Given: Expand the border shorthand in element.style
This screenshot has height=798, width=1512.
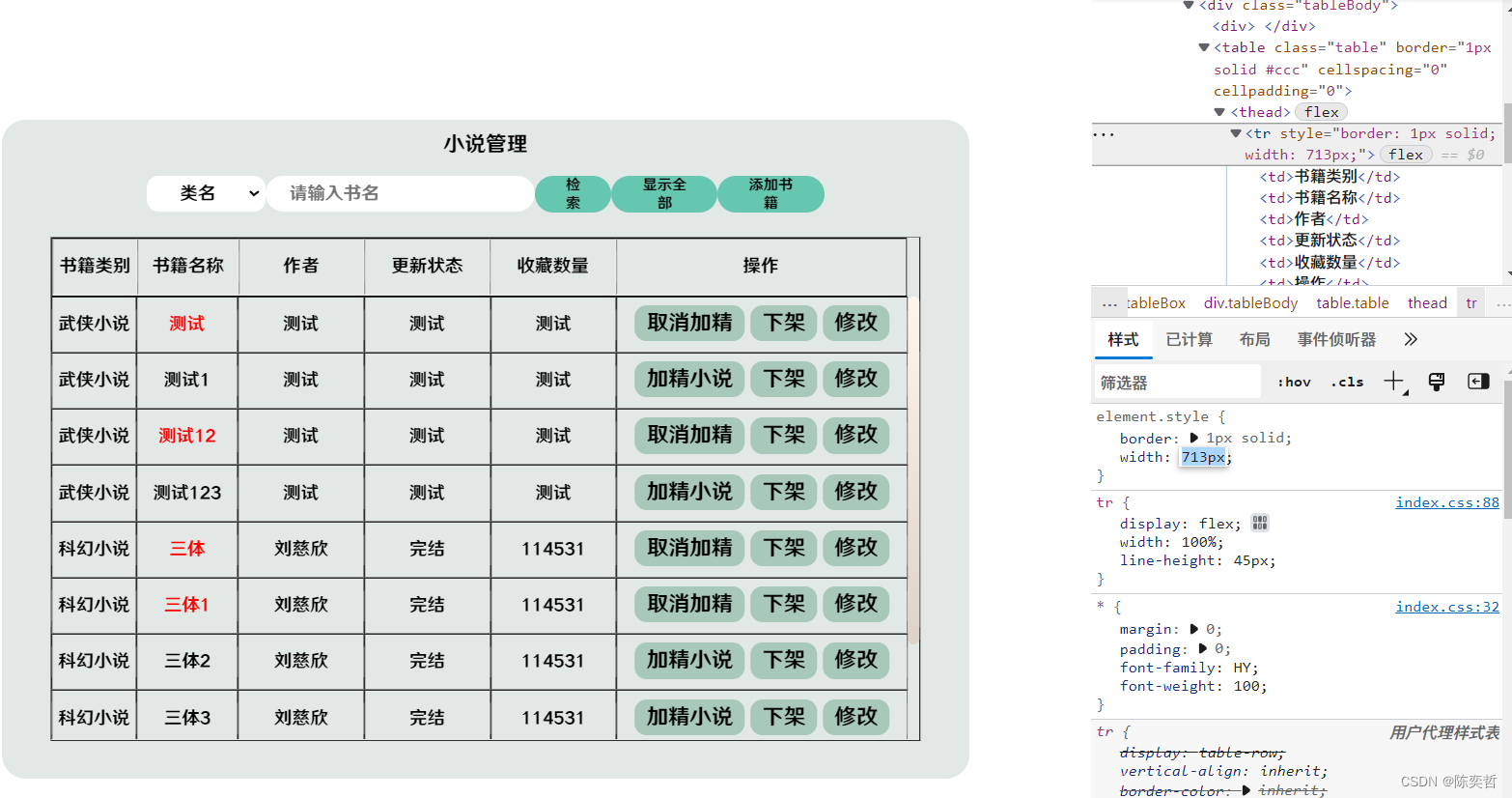Looking at the screenshot, I should (x=1194, y=438).
